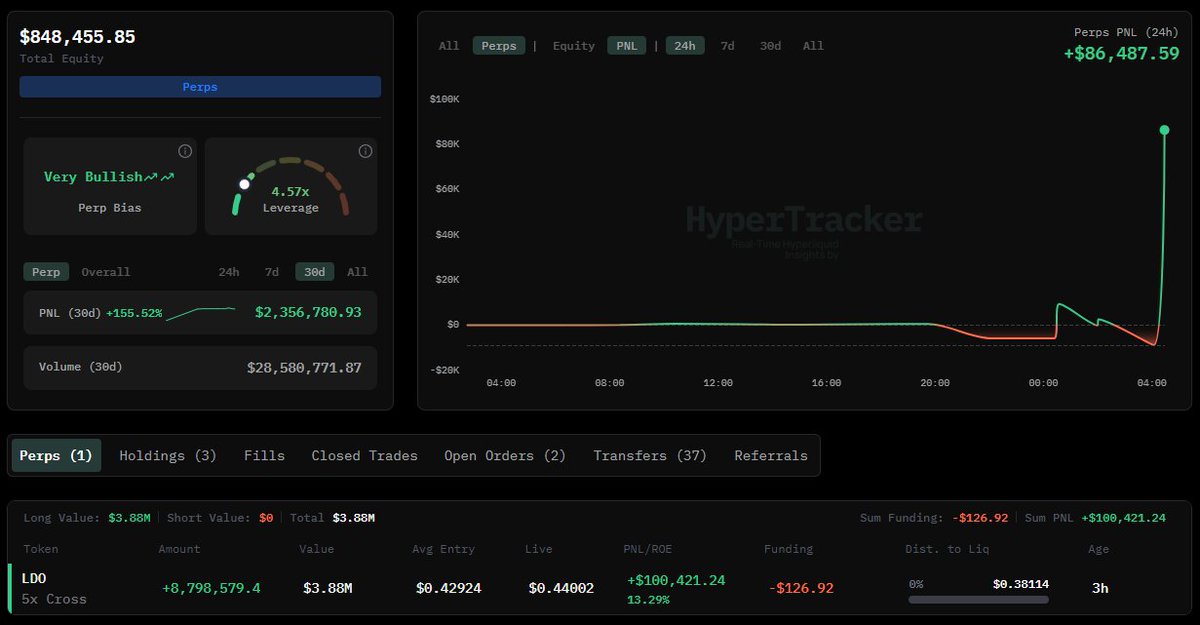Open the Fills tab
The width and height of the screenshot is (1200, 625).
pos(264,455)
